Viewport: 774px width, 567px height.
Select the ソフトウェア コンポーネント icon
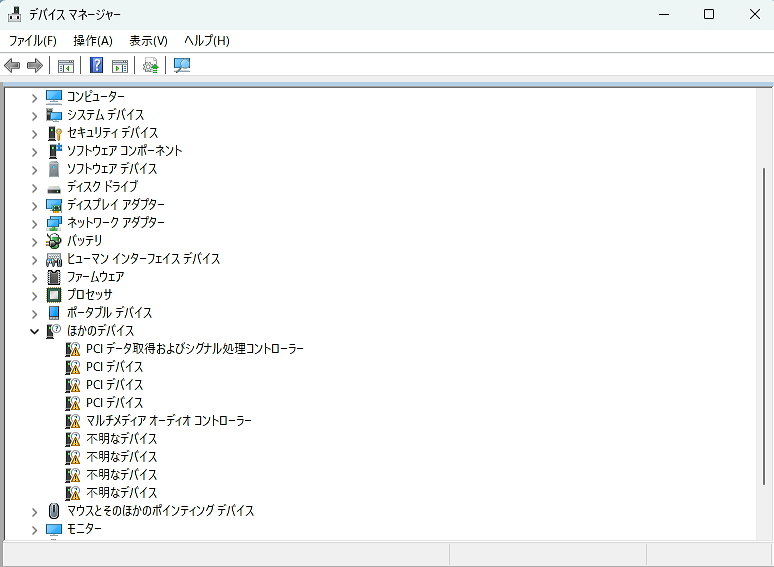[54, 151]
